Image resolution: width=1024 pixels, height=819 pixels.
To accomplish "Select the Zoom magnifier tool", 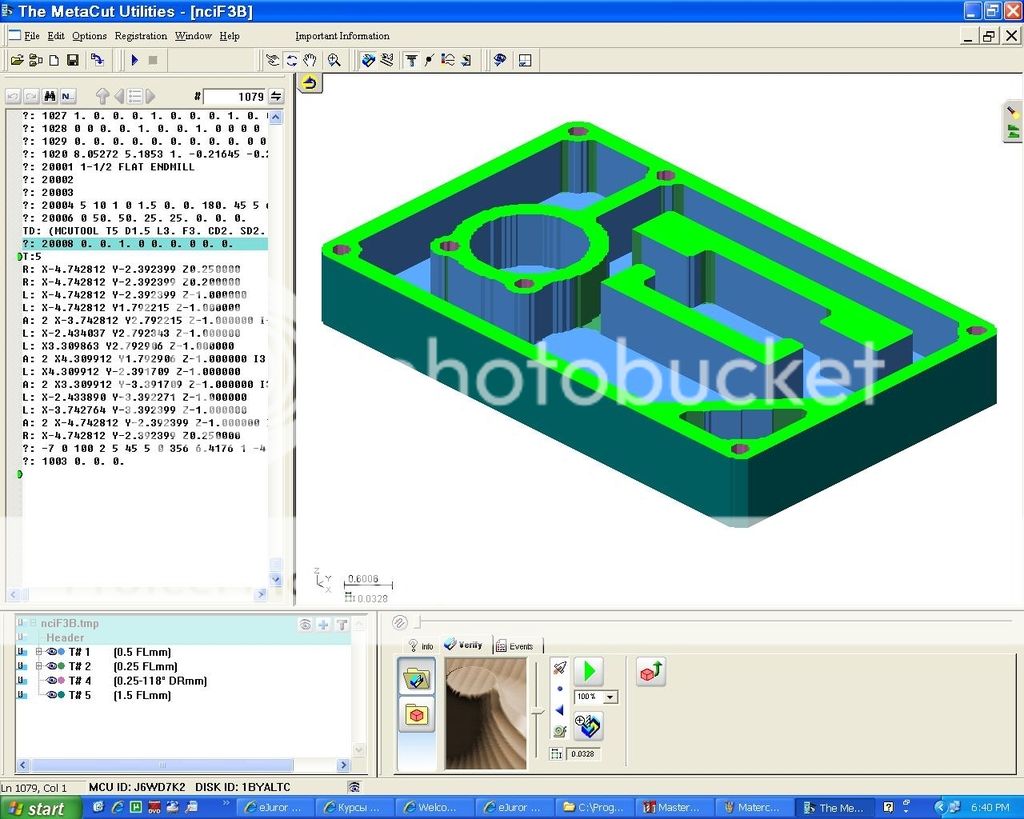I will click(x=334, y=60).
